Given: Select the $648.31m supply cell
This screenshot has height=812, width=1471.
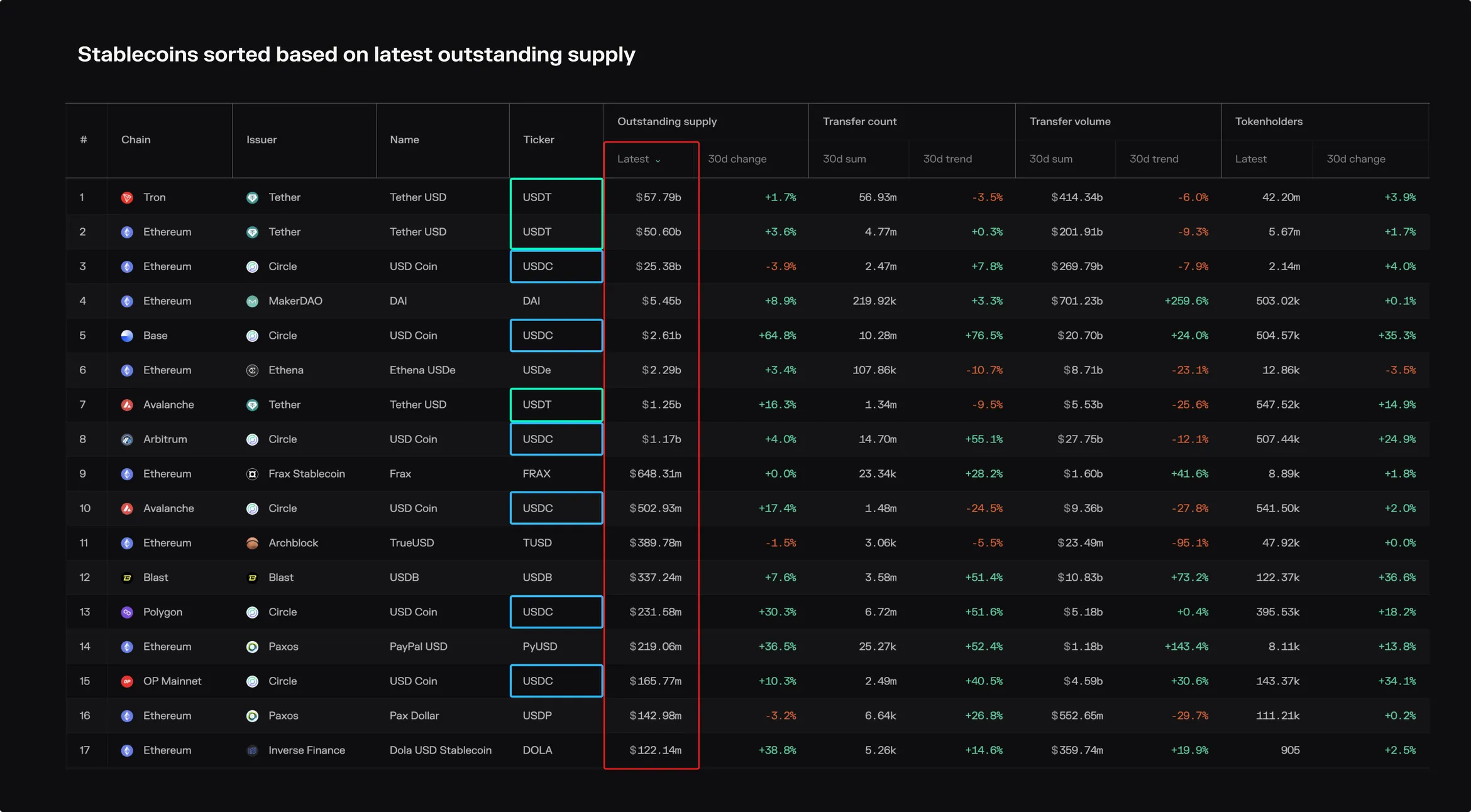Looking at the screenshot, I should coord(655,474).
